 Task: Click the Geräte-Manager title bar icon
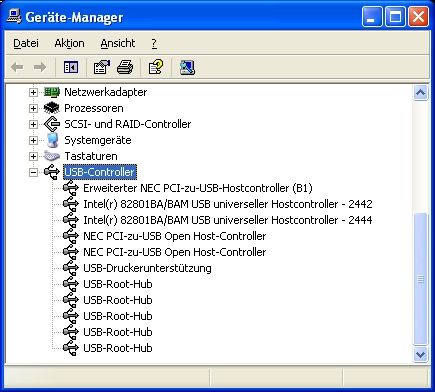(14, 17)
